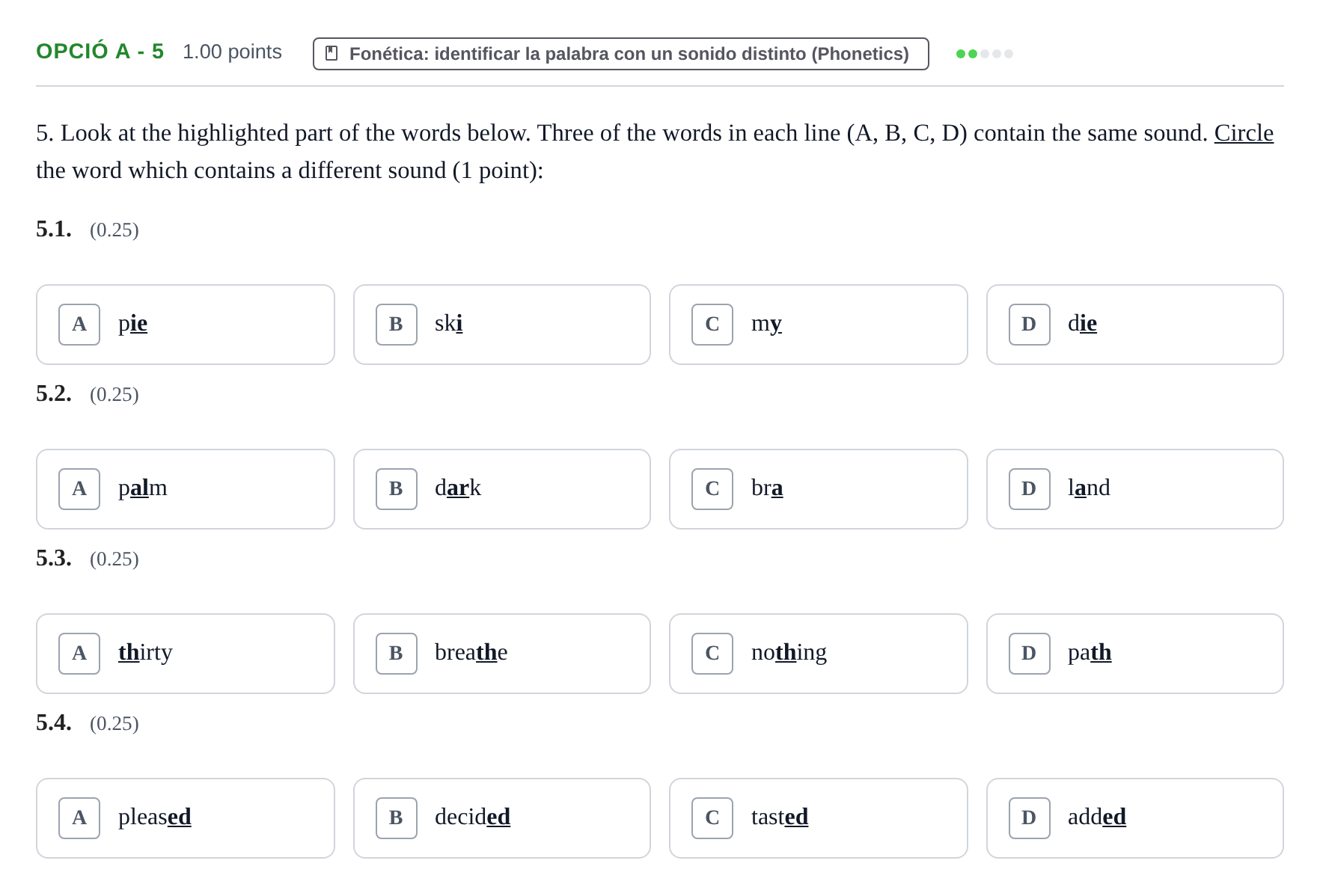The width and height of the screenshot is (1320, 896).
Task: Click the D letter box beside added
Action: (1030, 818)
